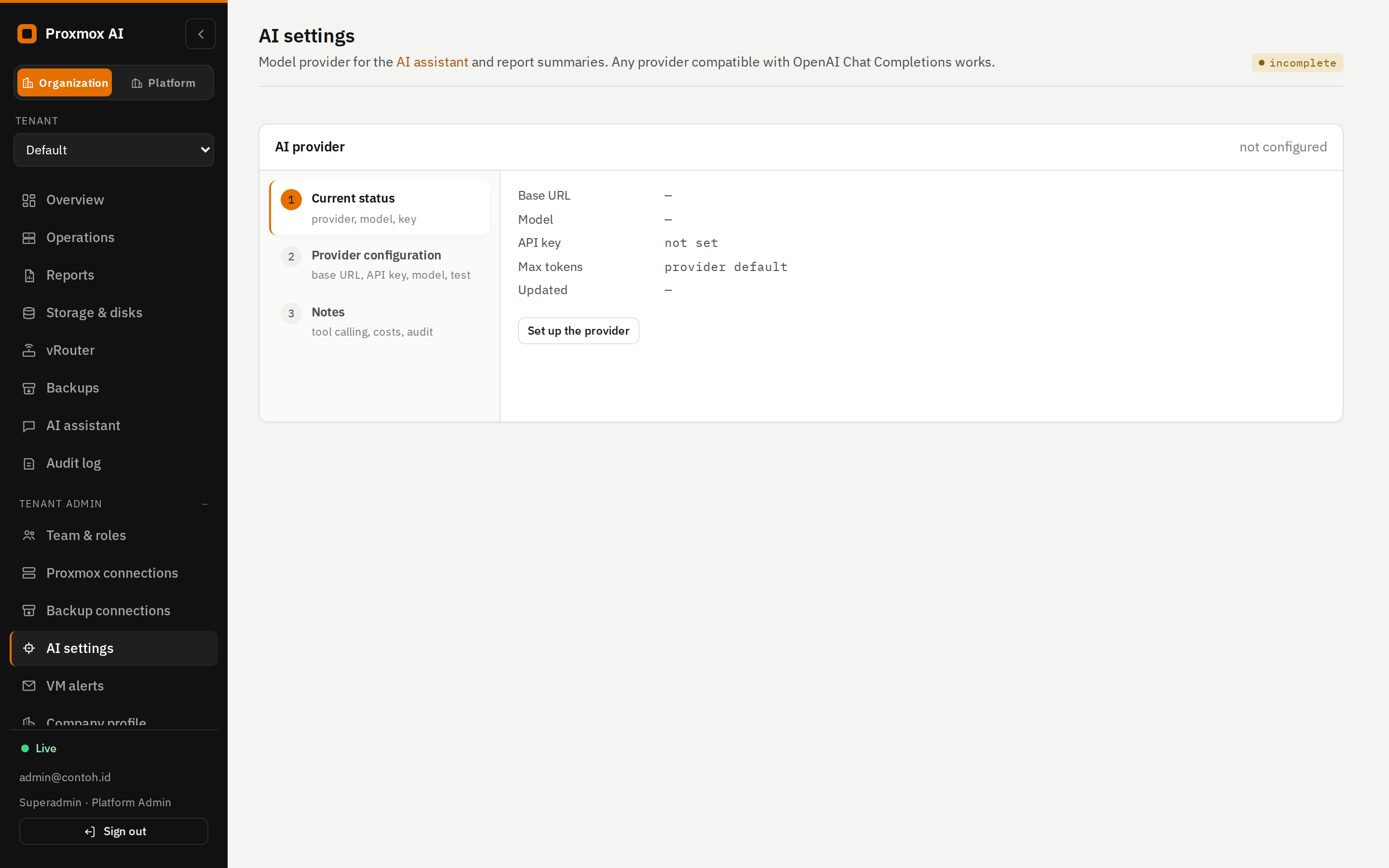The width and height of the screenshot is (1389, 868).
Task: Click the Sign out button
Action: point(114,831)
